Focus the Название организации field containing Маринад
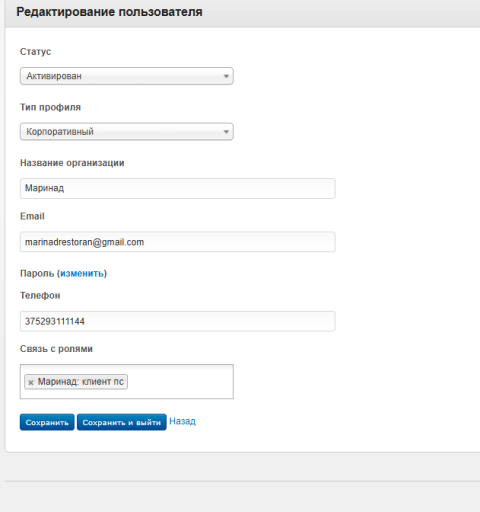 pos(178,188)
